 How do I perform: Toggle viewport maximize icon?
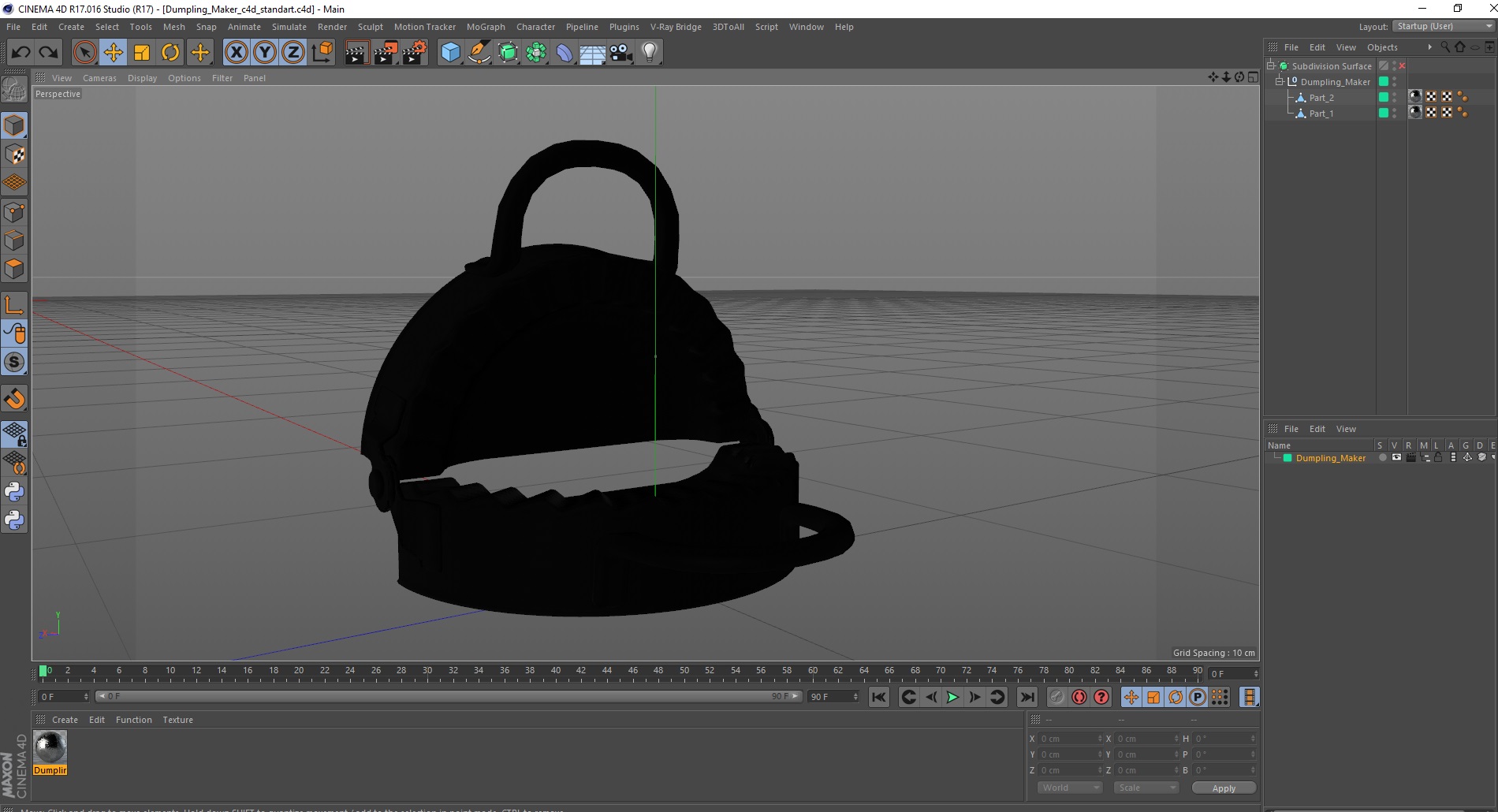pyautogui.click(x=1253, y=77)
